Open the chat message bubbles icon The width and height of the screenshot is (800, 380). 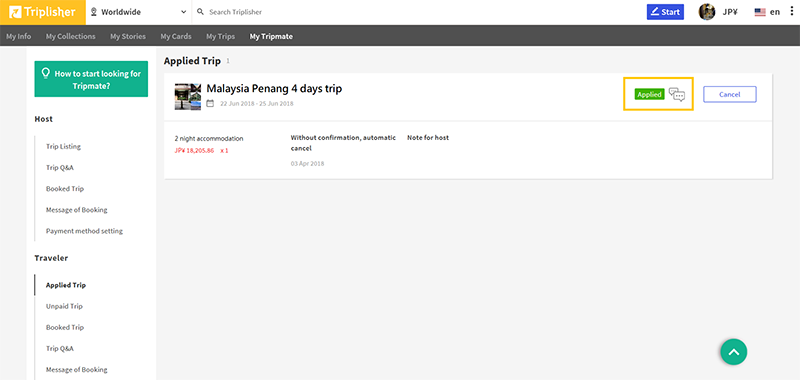click(677, 95)
